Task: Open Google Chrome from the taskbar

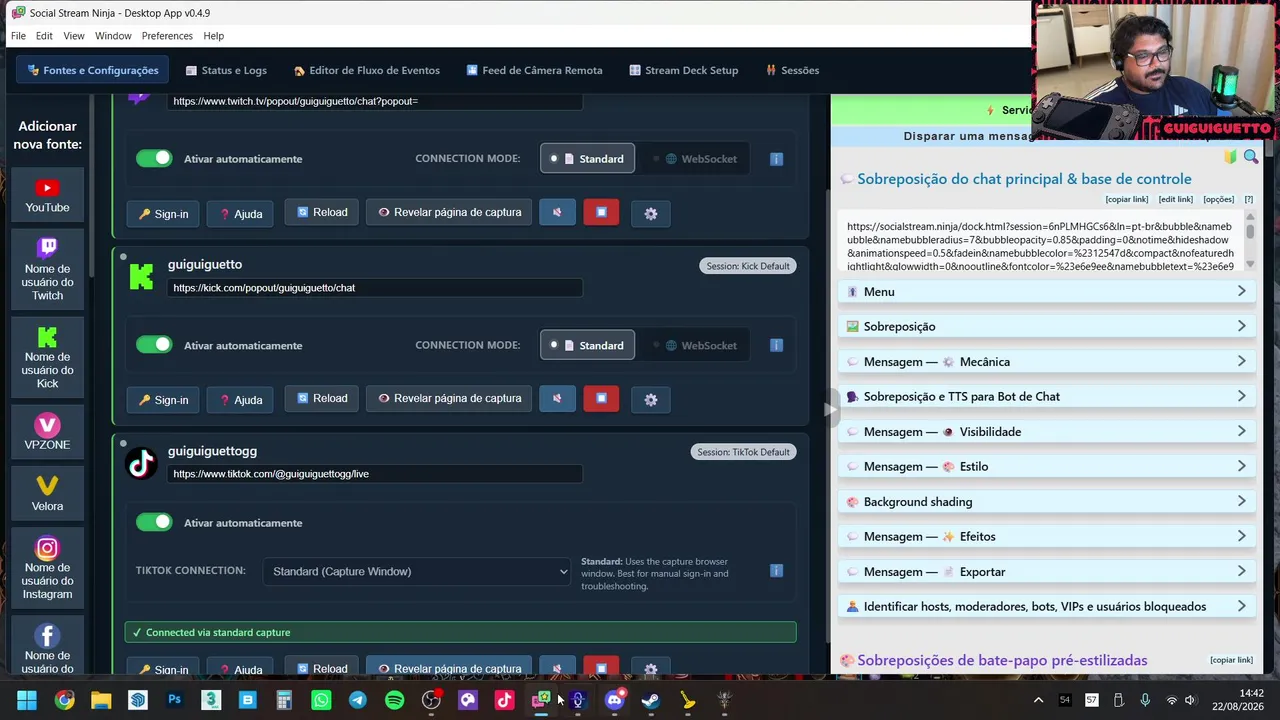Action: (64, 700)
